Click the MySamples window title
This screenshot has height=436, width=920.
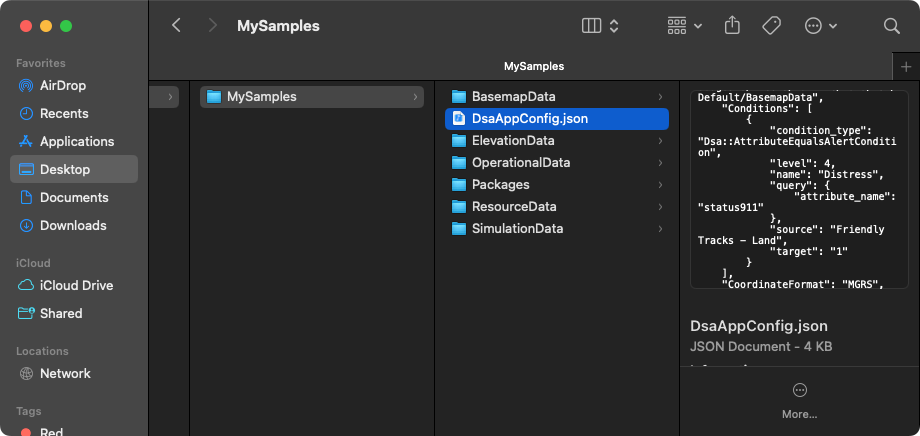(278, 26)
